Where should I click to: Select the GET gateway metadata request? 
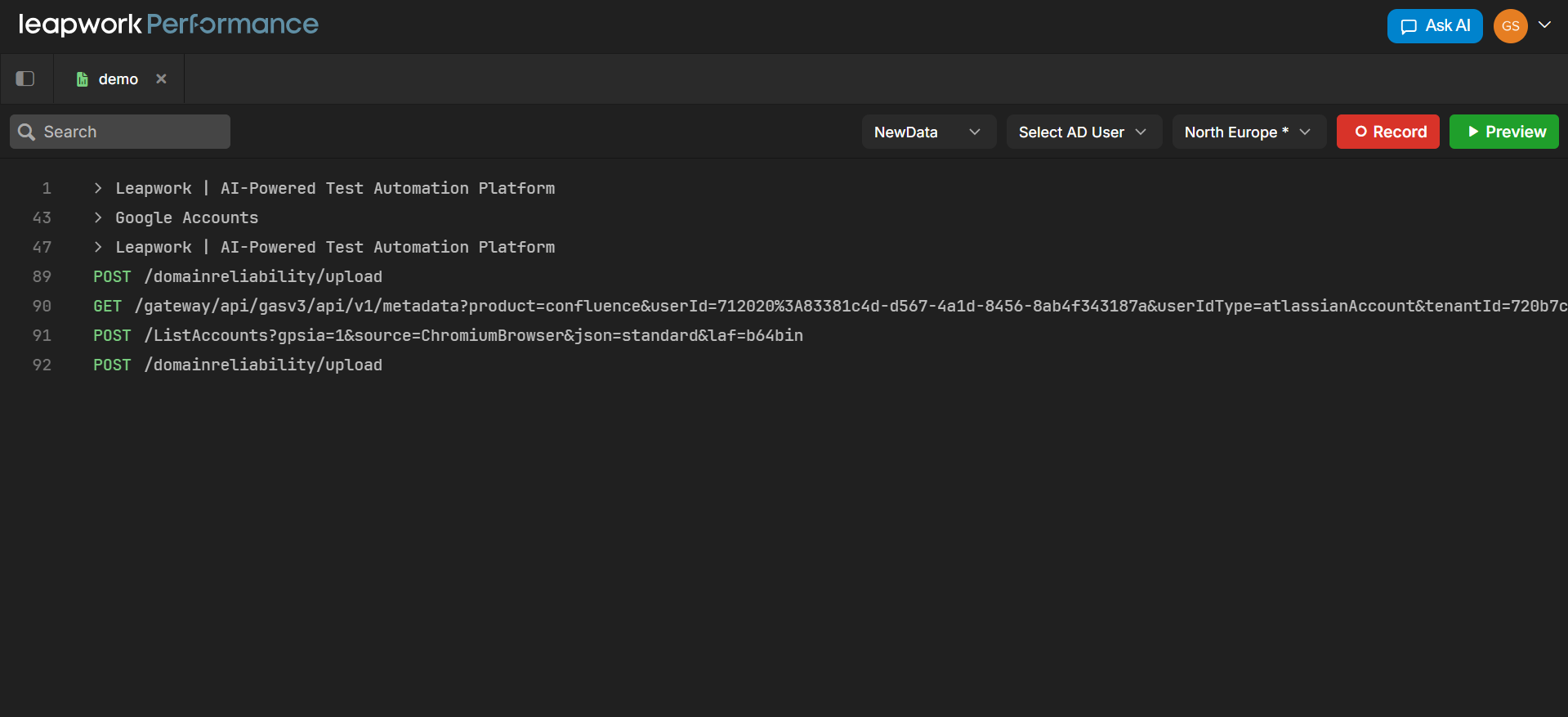pos(490,306)
